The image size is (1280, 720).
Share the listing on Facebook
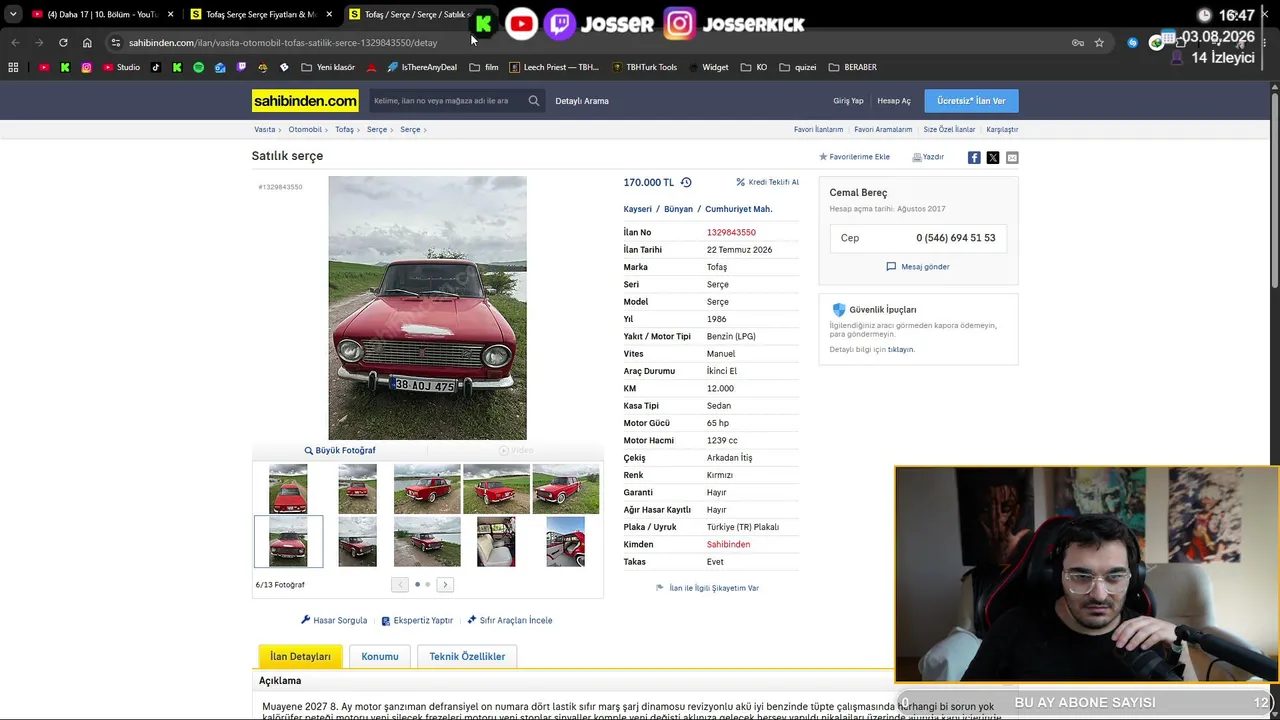coord(974,157)
